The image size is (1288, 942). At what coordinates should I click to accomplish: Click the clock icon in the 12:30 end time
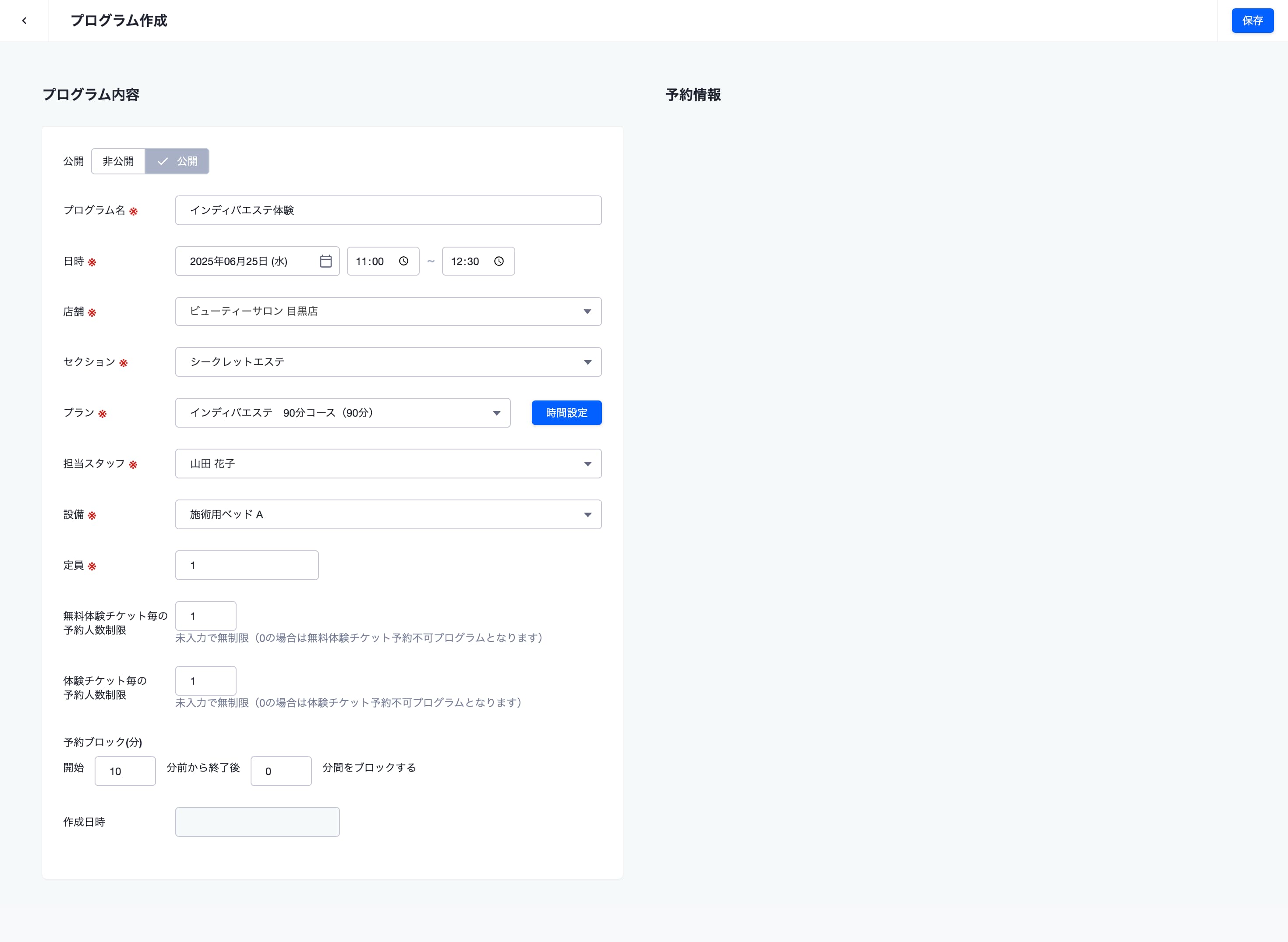pos(499,261)
